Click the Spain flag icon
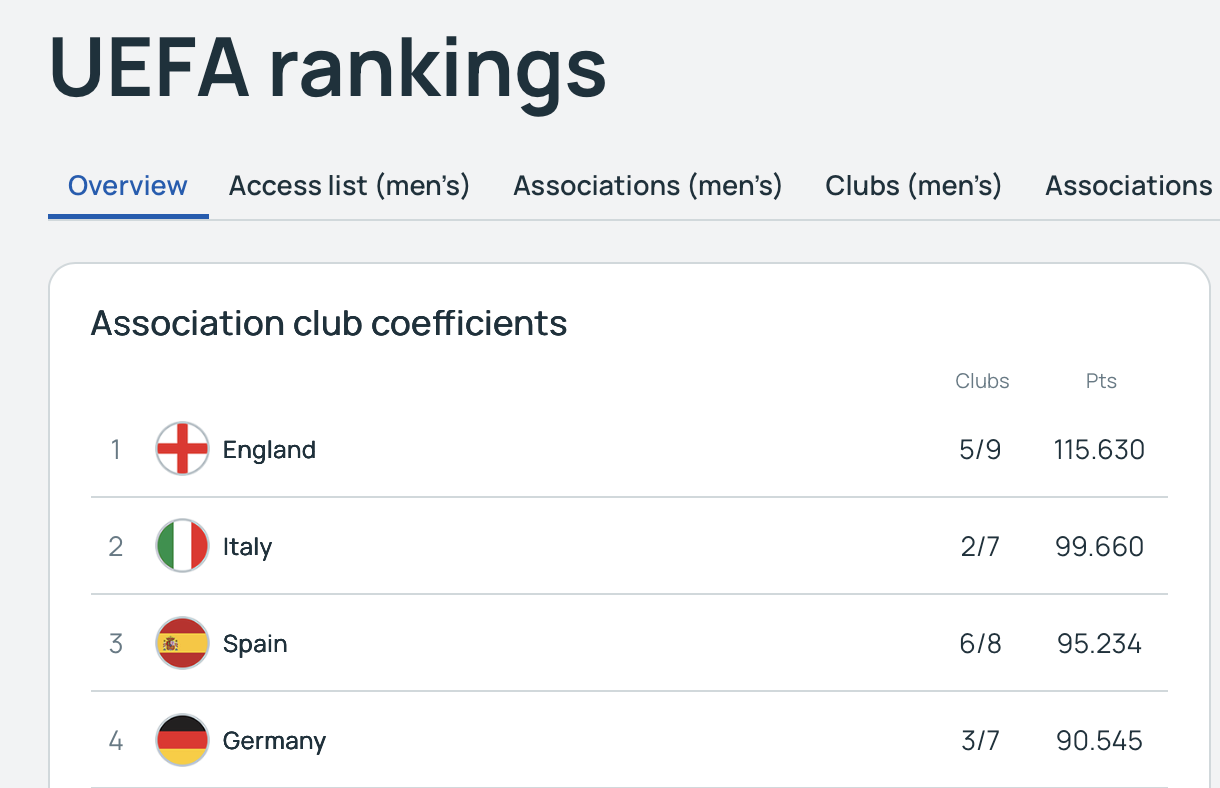The image size is (1220, 788). coord(183,643)
